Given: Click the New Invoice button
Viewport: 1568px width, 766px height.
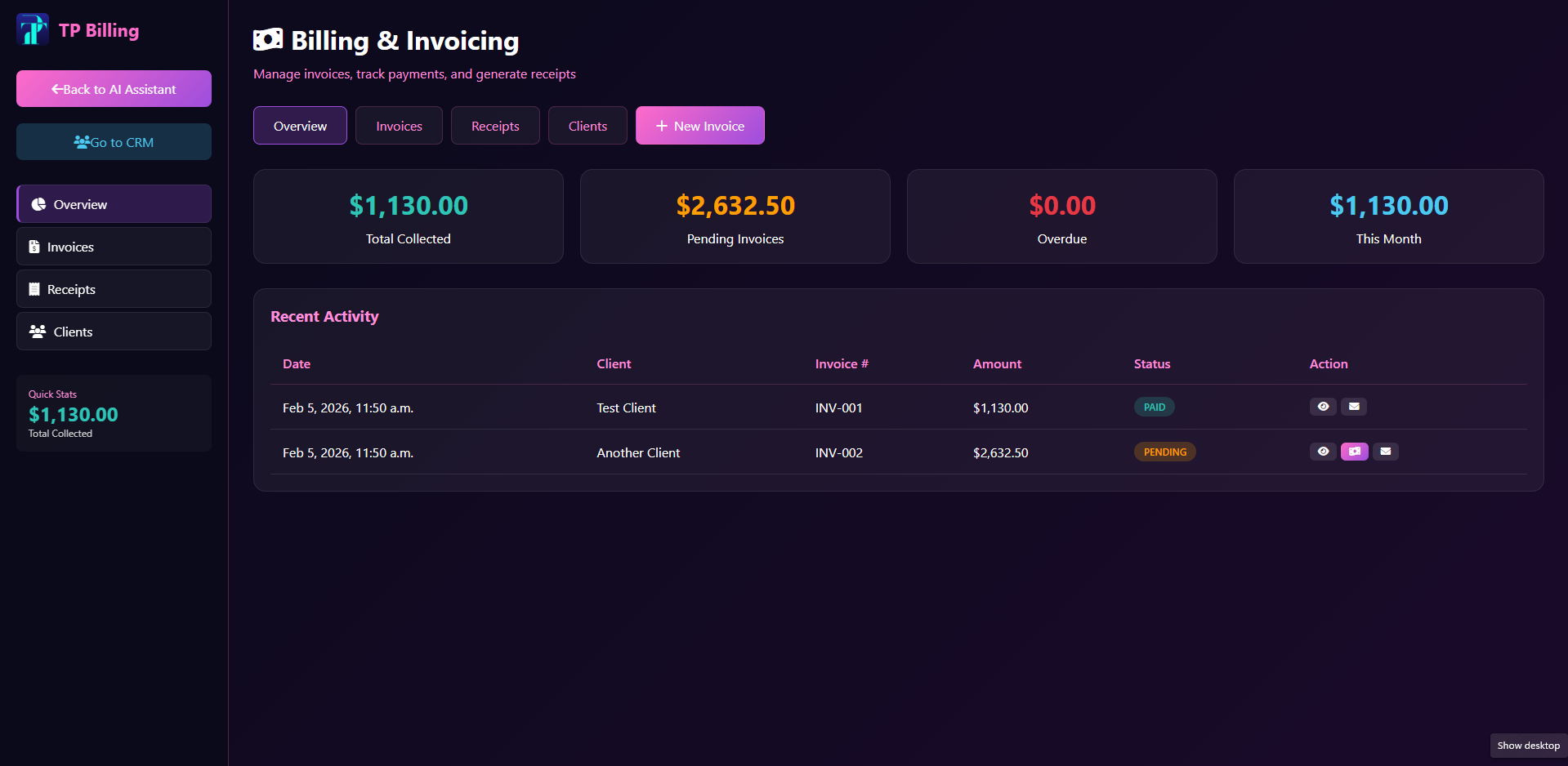Looking at the screenshot, I should (x=699, y=125).
